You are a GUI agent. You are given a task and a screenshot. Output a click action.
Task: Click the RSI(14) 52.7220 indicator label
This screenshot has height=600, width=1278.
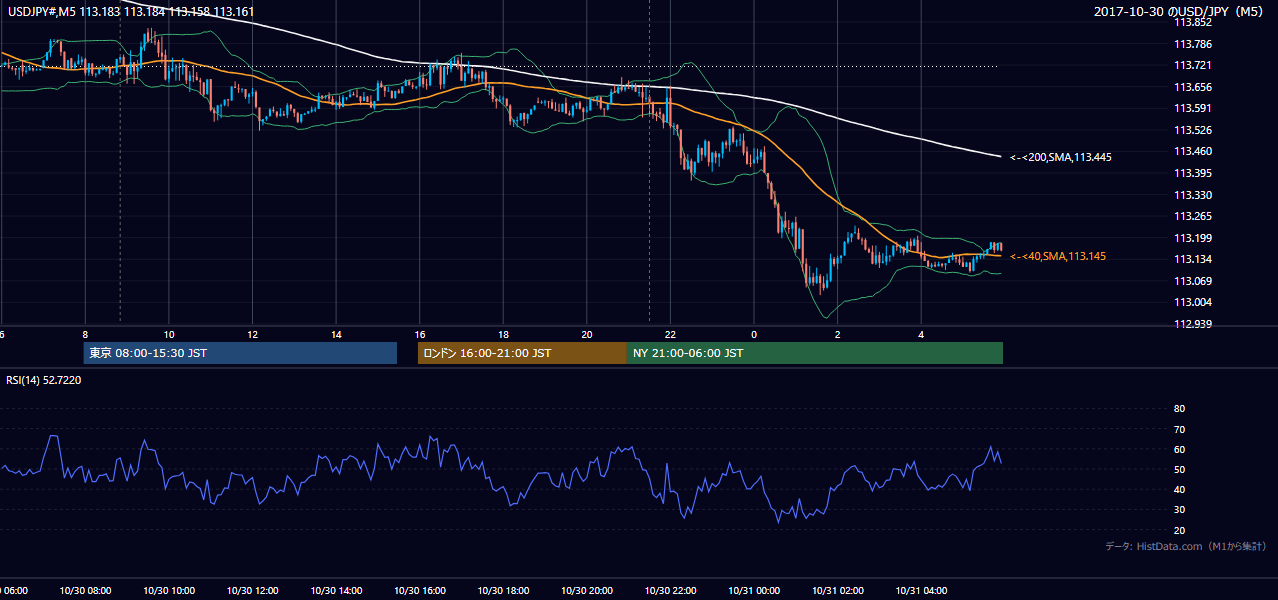pos(44,380)
